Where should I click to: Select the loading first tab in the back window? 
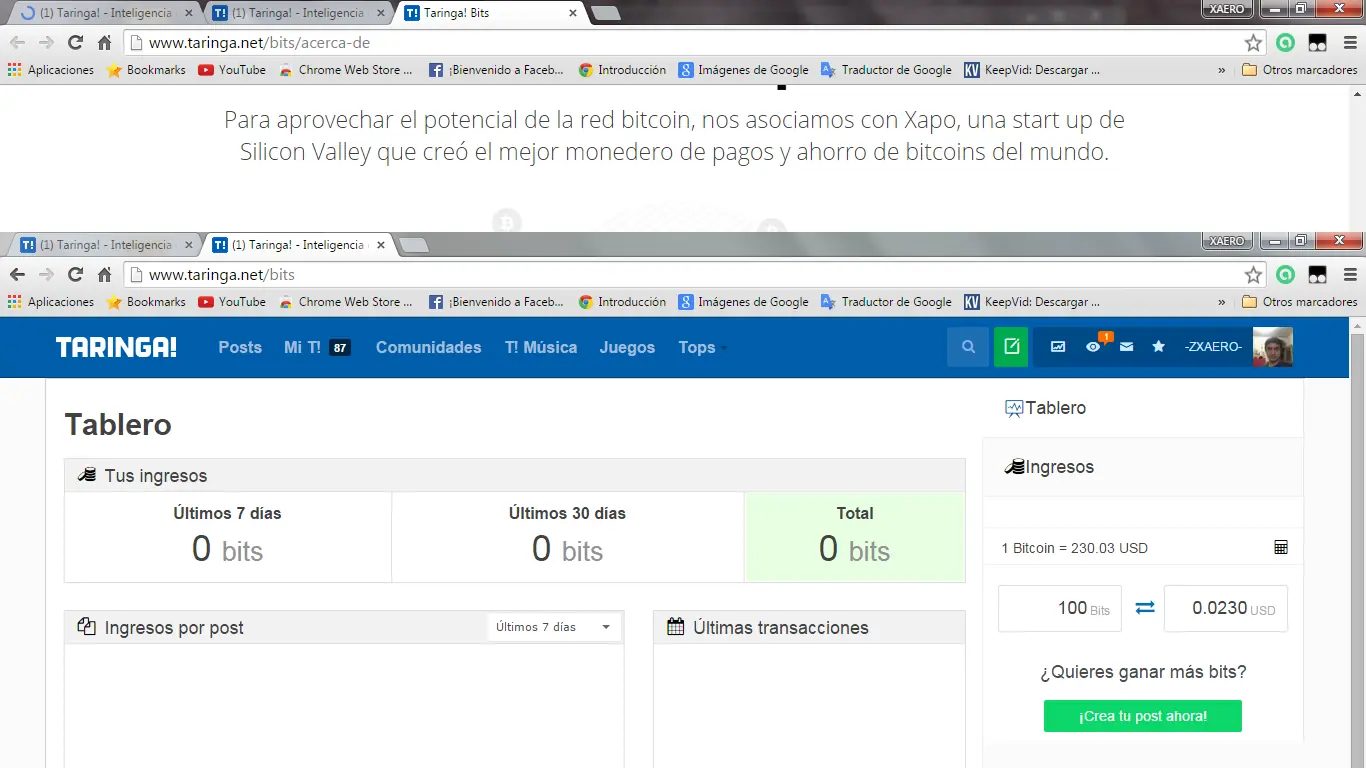pyautogui.click(x=104, y=13)
